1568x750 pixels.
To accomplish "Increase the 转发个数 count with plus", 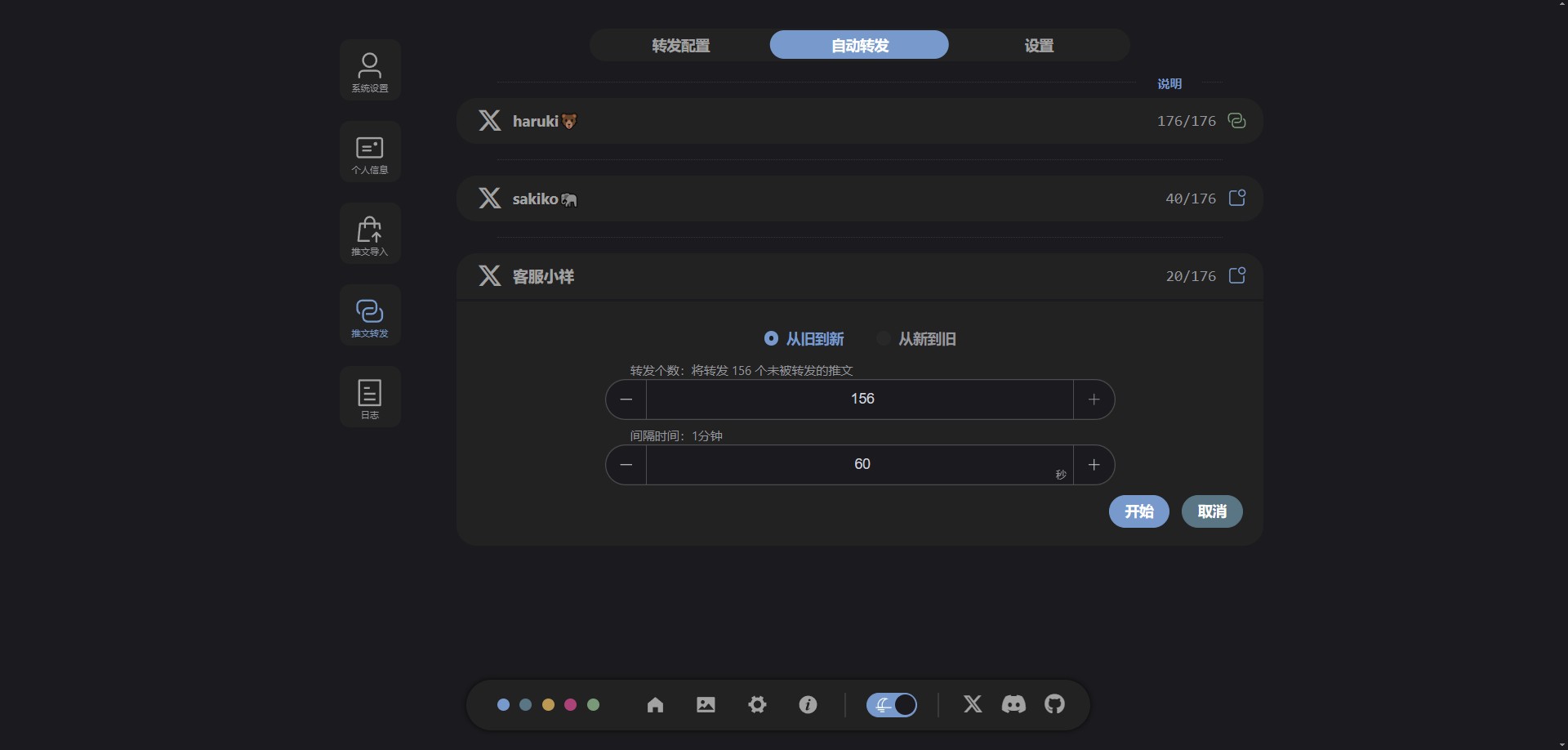I will [1094, 400].
